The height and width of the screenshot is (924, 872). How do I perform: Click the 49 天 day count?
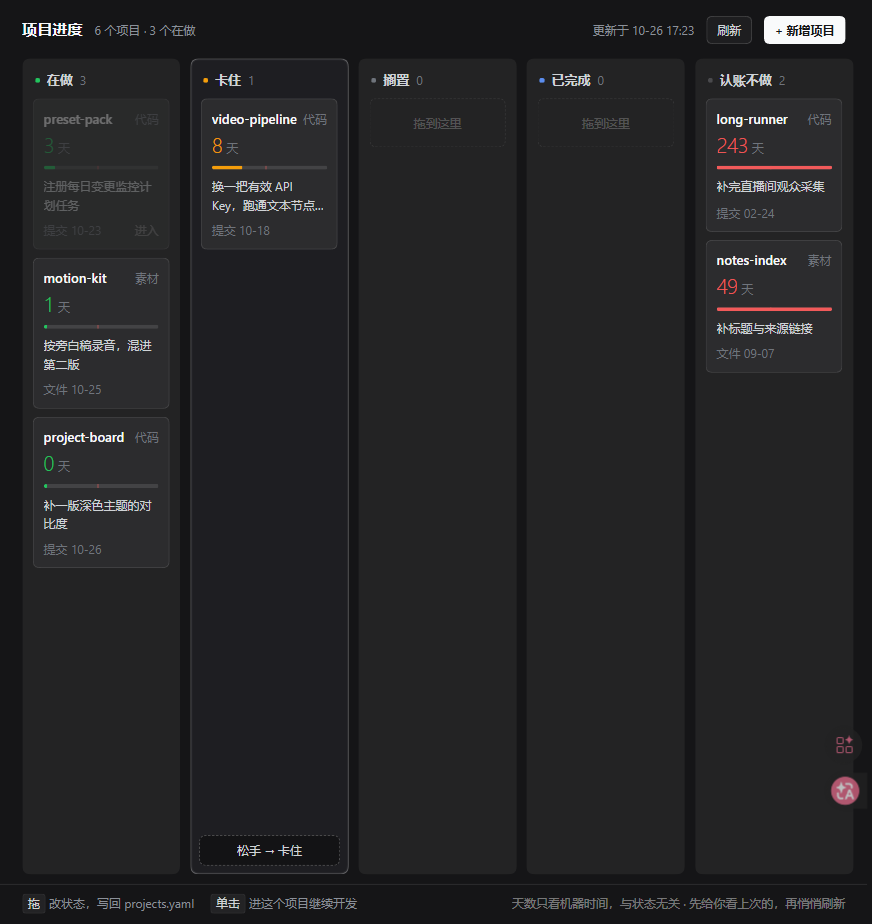[x=735, y=287]
